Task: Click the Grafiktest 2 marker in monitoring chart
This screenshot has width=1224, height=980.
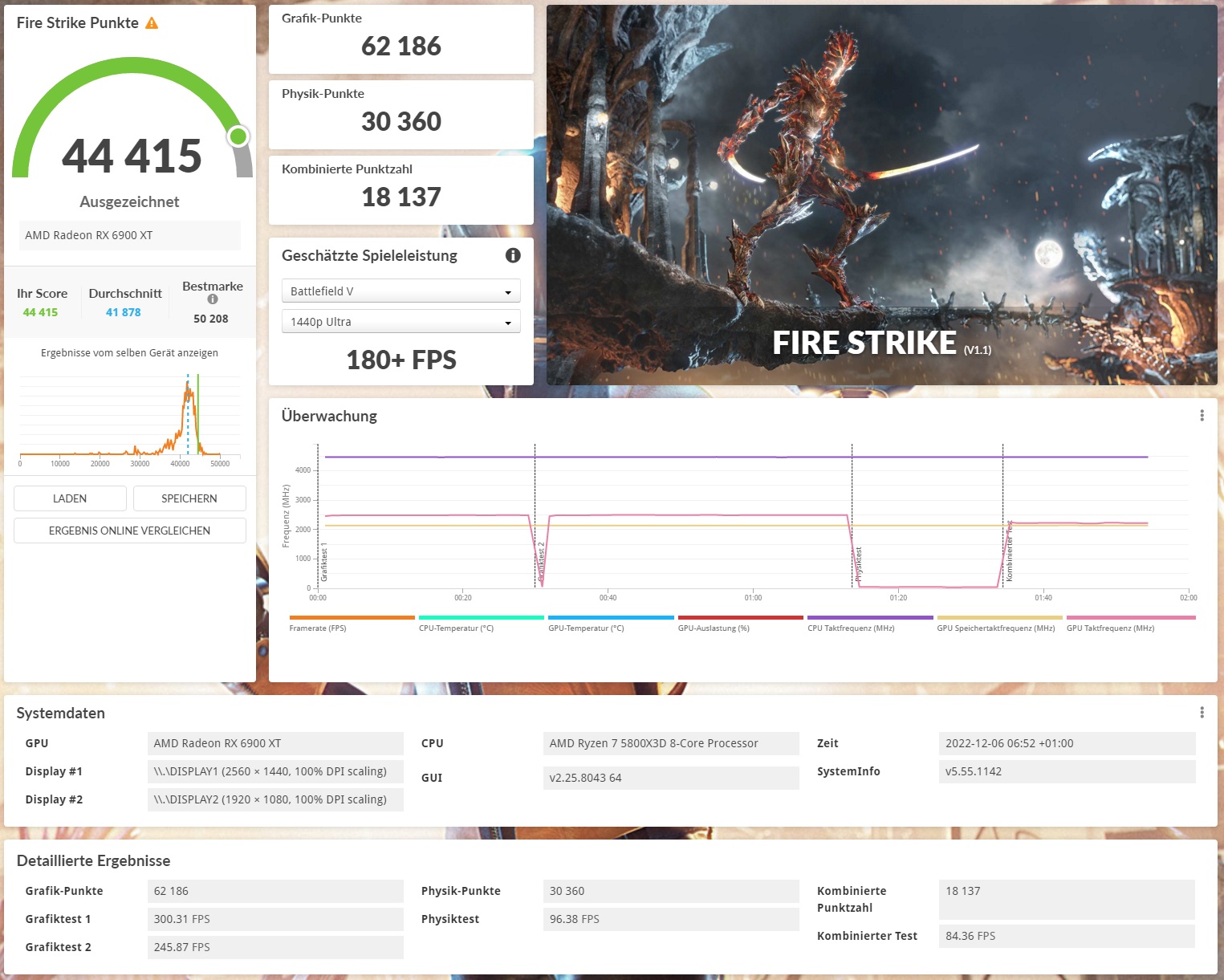Action: pyautogui.click(x=542, y=562)
